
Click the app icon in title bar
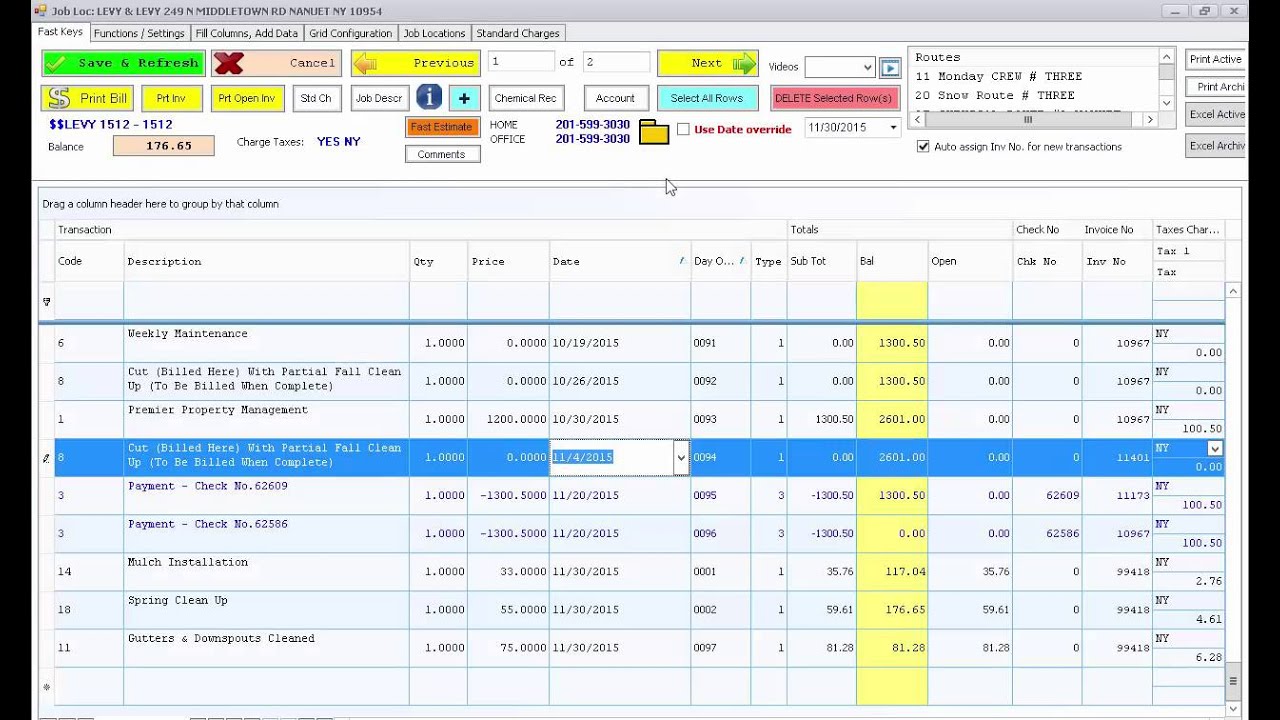pyautogui.click(x=41, y=10)
